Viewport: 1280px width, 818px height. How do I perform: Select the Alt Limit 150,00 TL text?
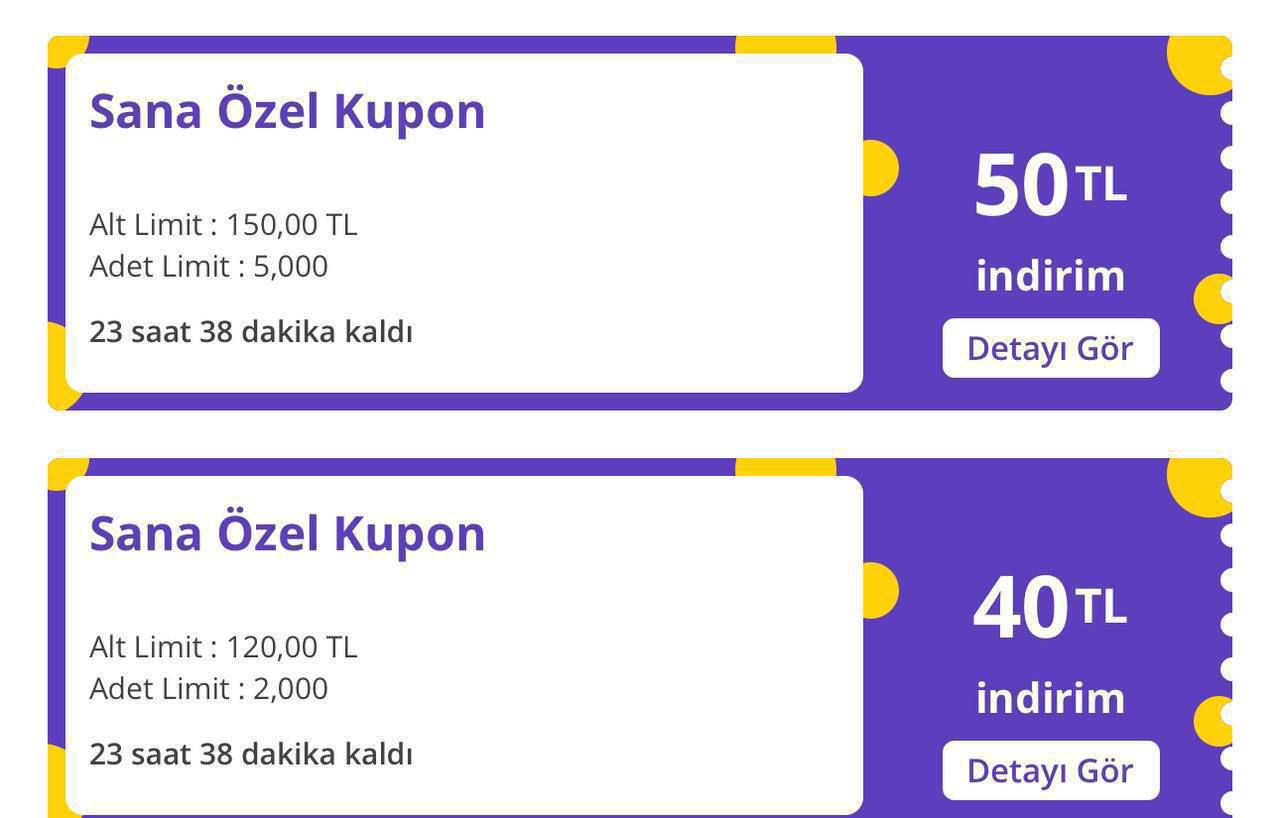(225, 225)
